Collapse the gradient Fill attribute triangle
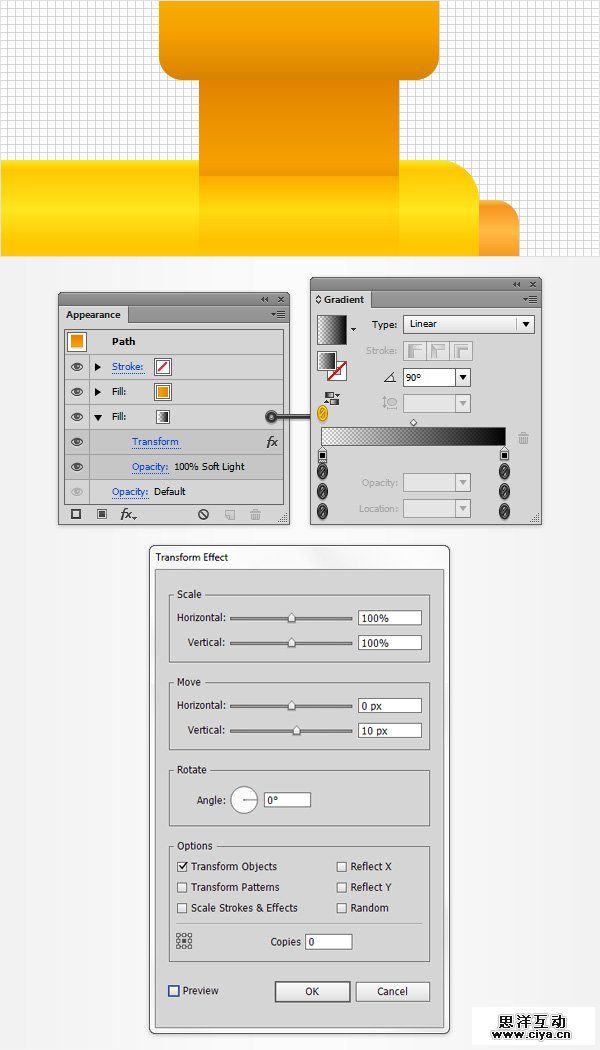This screenshot has width=600, height=1050. click(x=98, y=417)
